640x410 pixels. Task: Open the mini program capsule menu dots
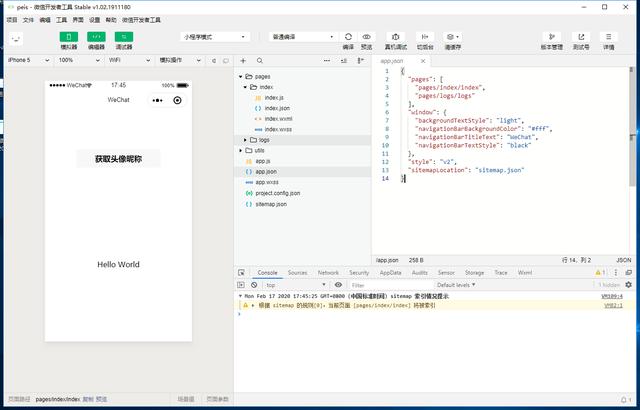(x=158, y=100)
